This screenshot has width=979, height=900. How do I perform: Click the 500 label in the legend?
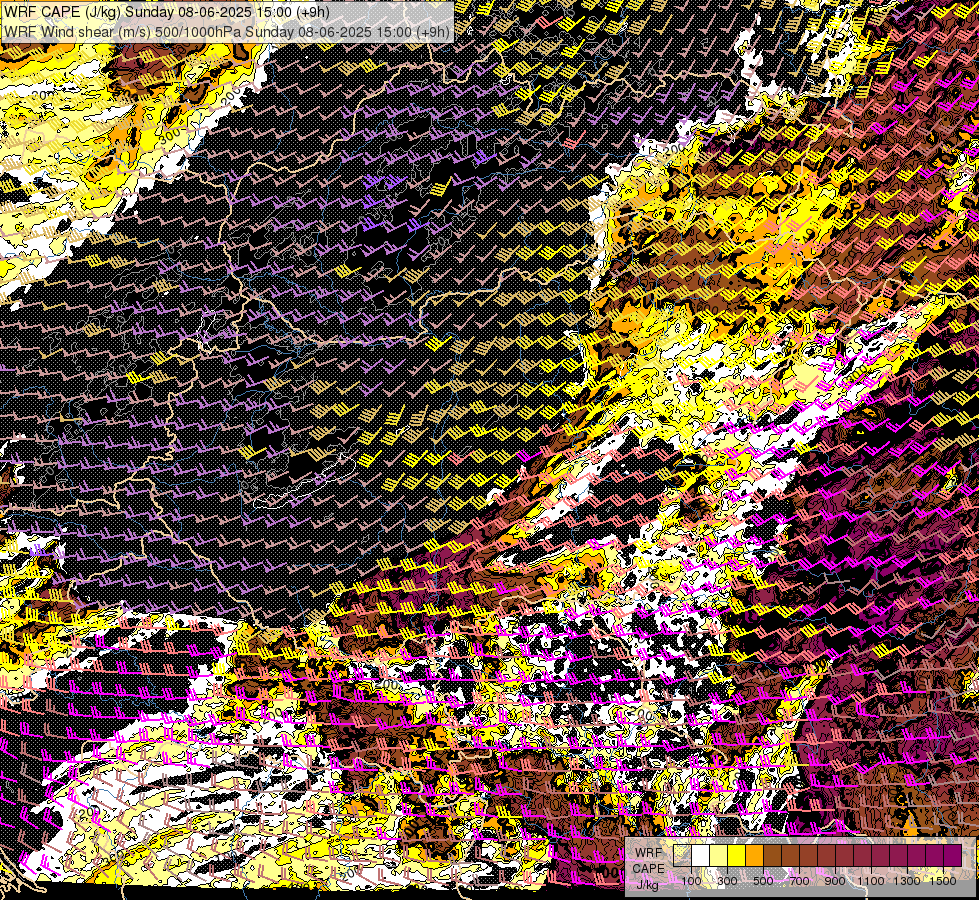coord(763,881)
